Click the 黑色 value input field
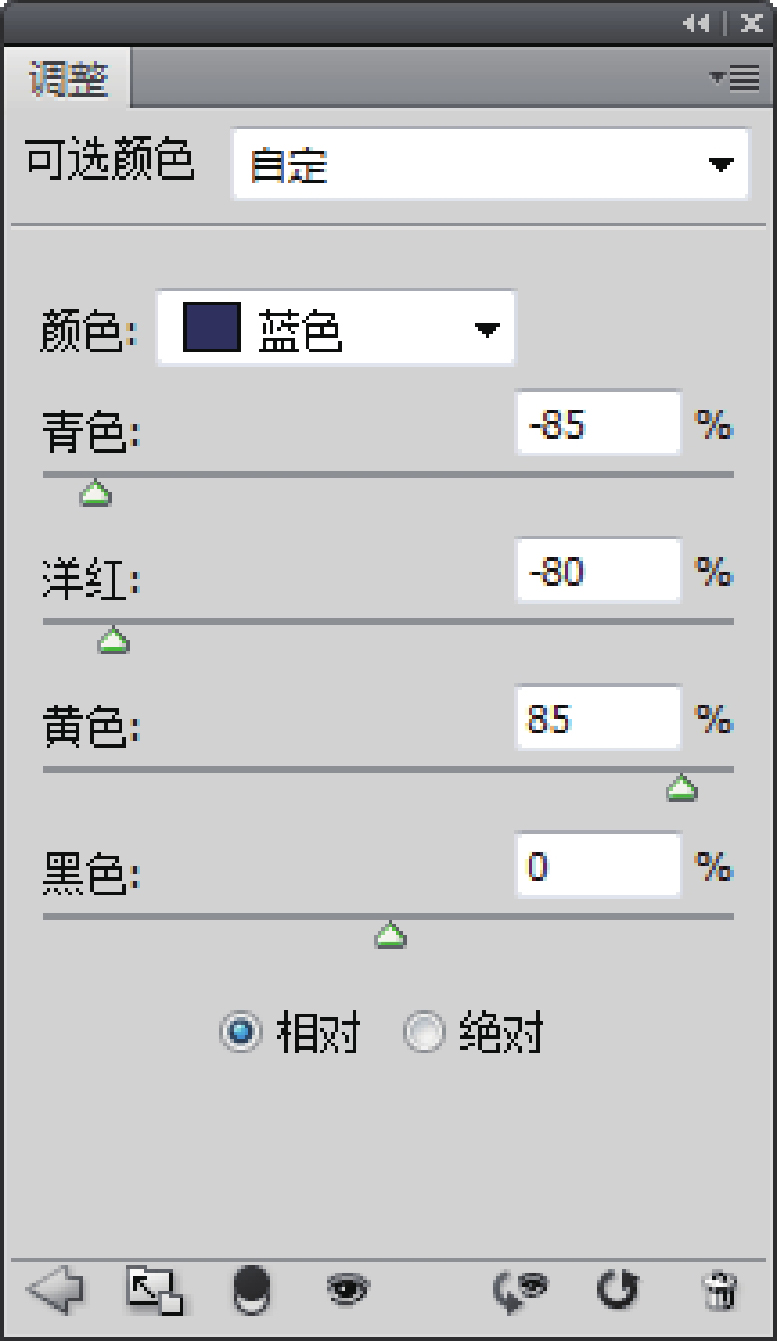Image resolution: width=777 pixels, height=1341 pixels. [x=597, y=866]
